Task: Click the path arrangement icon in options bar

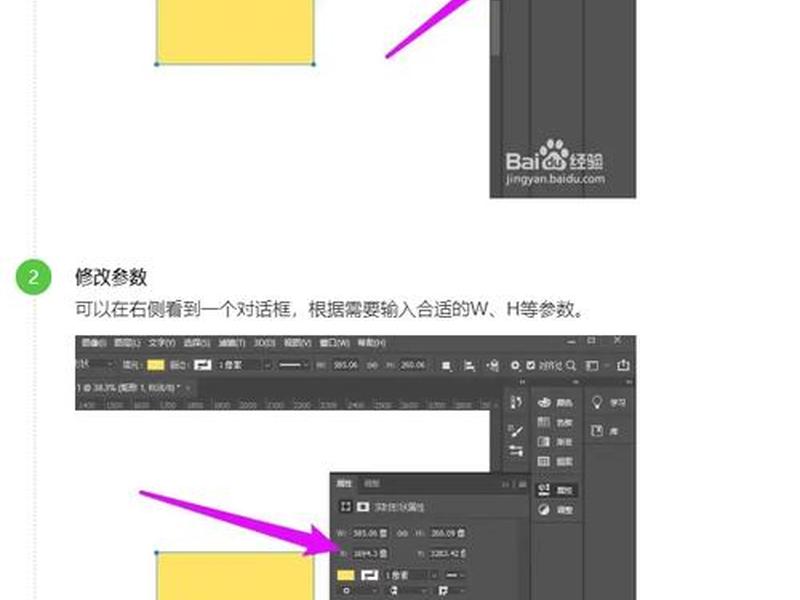Action: tap(493, 366)
